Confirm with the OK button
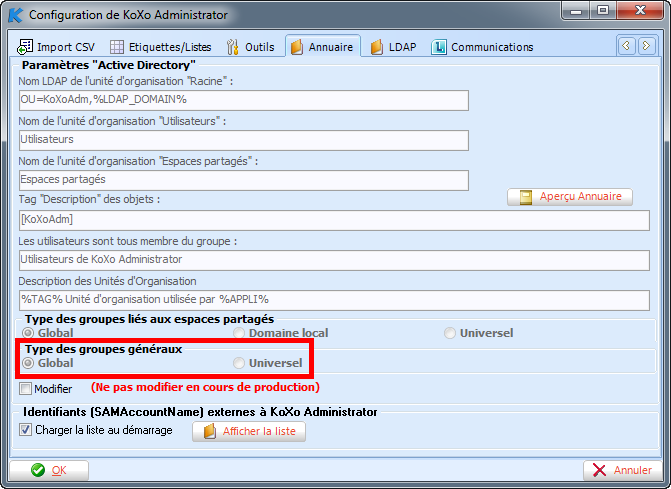The height and width of the screenshot is (489, 671). pos(49,470)
